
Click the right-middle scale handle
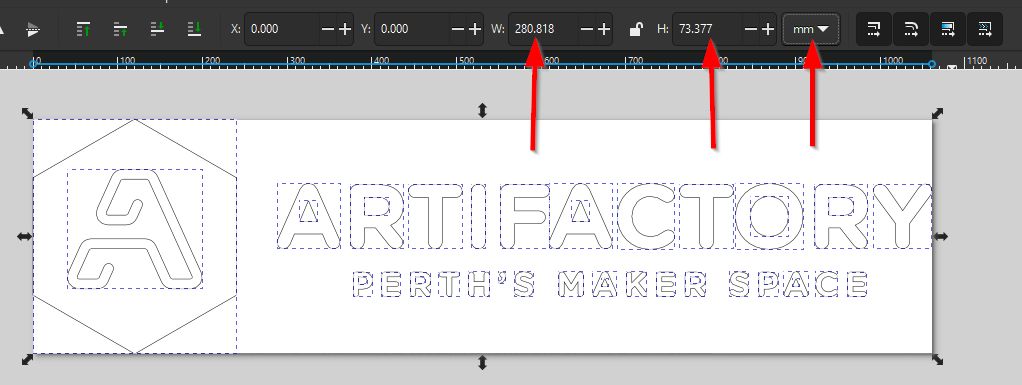[941, 236]
